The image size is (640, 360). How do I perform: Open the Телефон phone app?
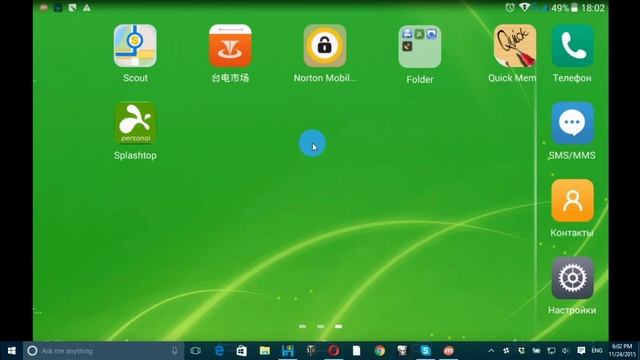pyautogui.click(x=572, y=46)
